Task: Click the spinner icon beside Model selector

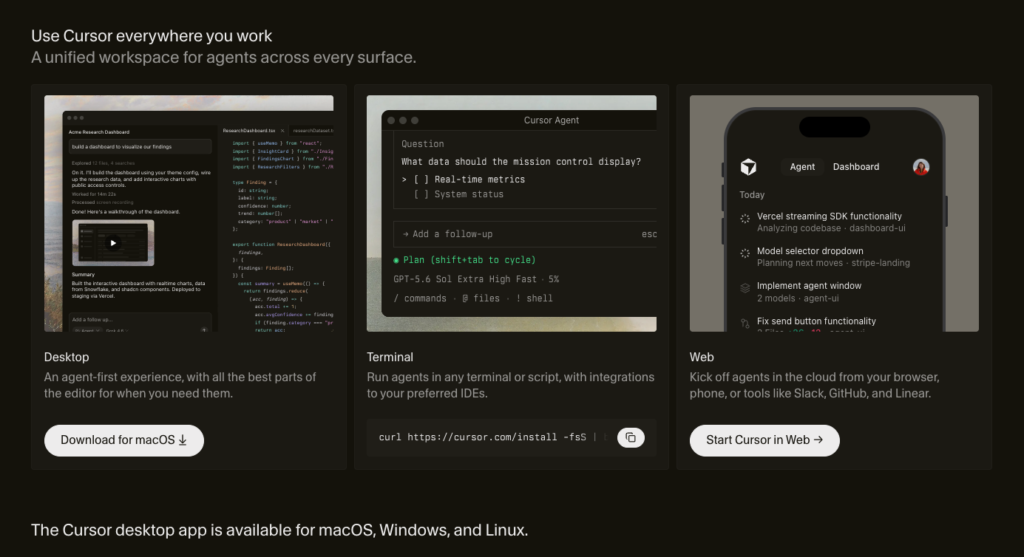Action: click(744, 253)
